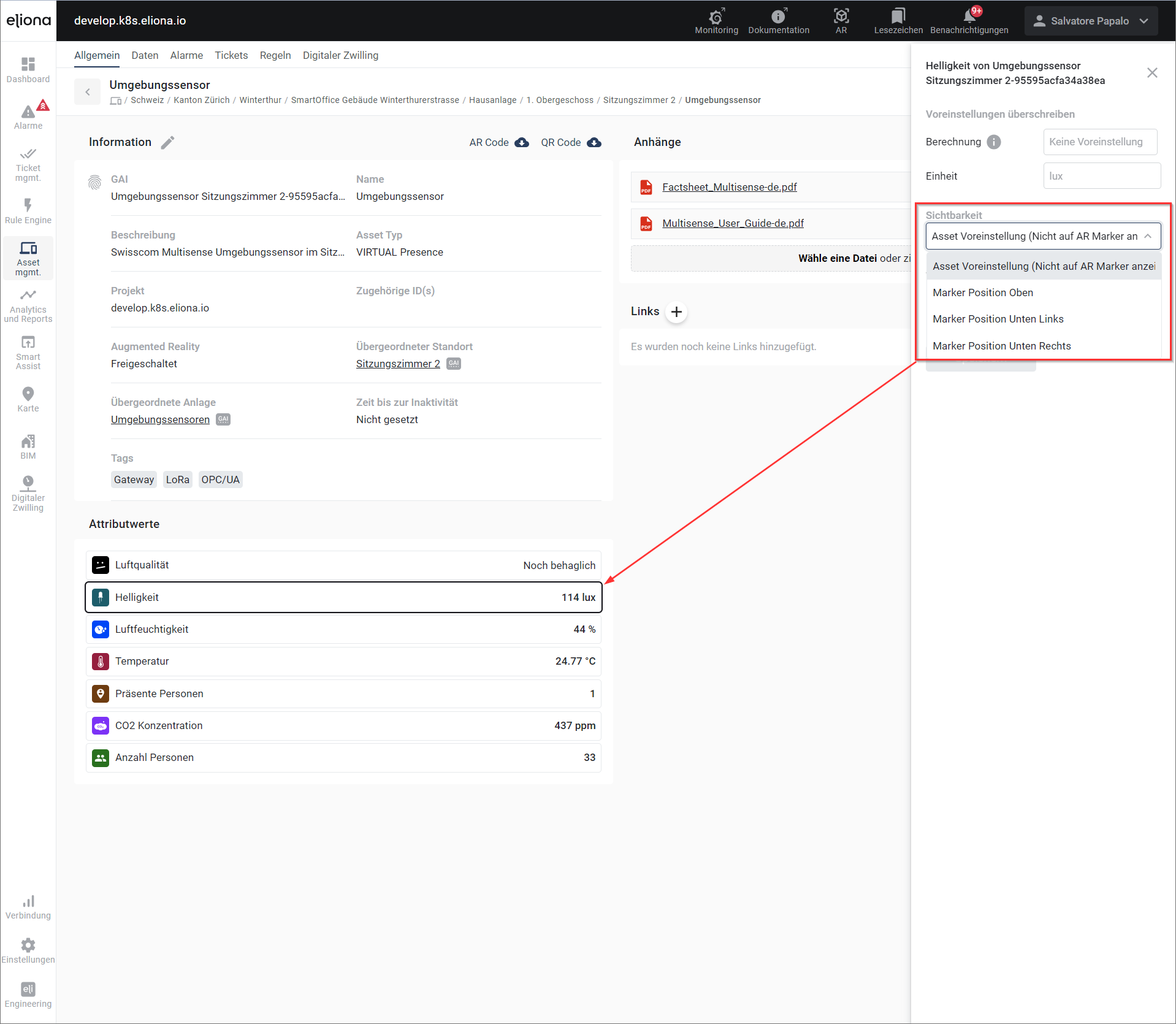
Task: Click the Einheit input field
Action: pos(1101,176)
